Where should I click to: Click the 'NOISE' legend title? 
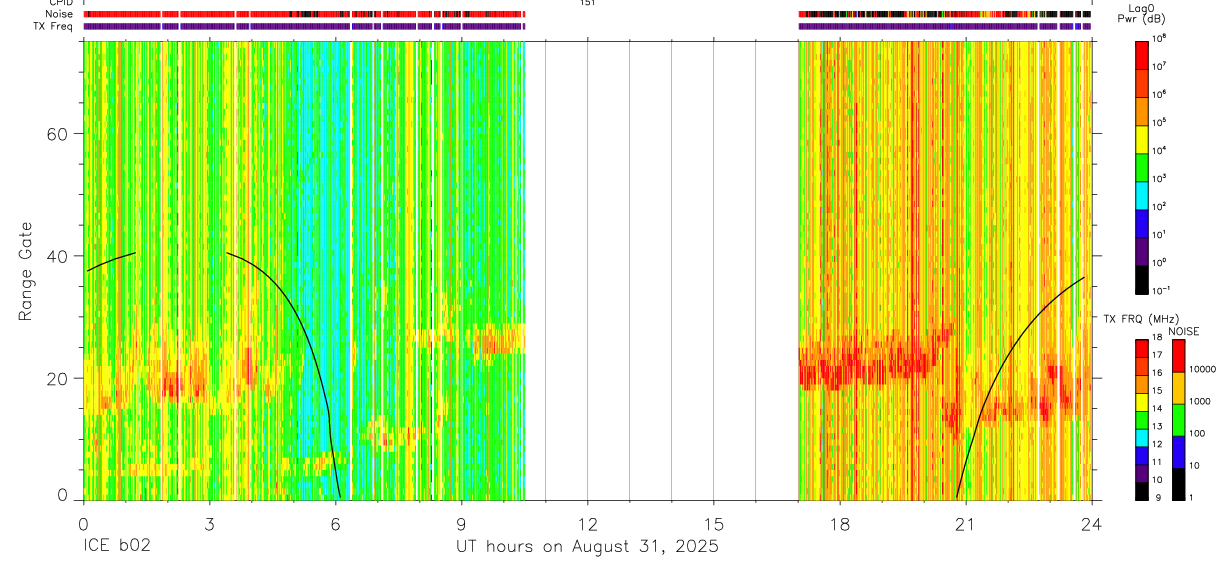pyautogui.click(x=1183, y=331)
